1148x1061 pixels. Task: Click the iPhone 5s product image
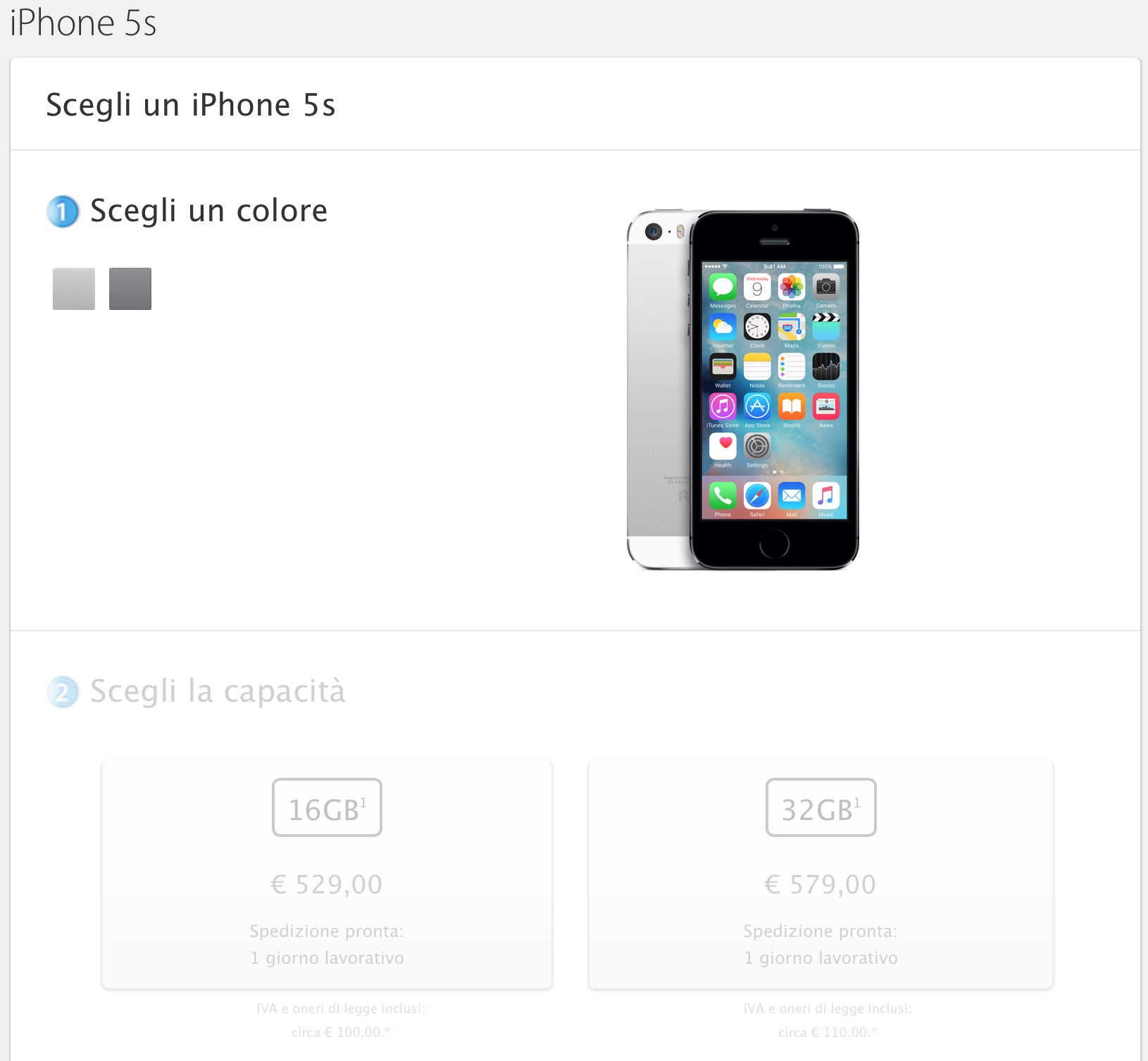point(743,390)
